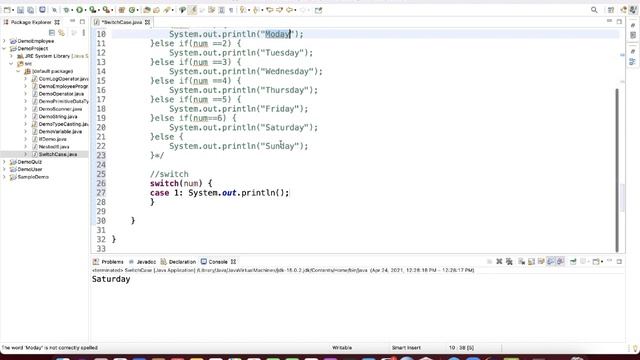
Task: Select NestedIf.java file
Action: point(51,147)
